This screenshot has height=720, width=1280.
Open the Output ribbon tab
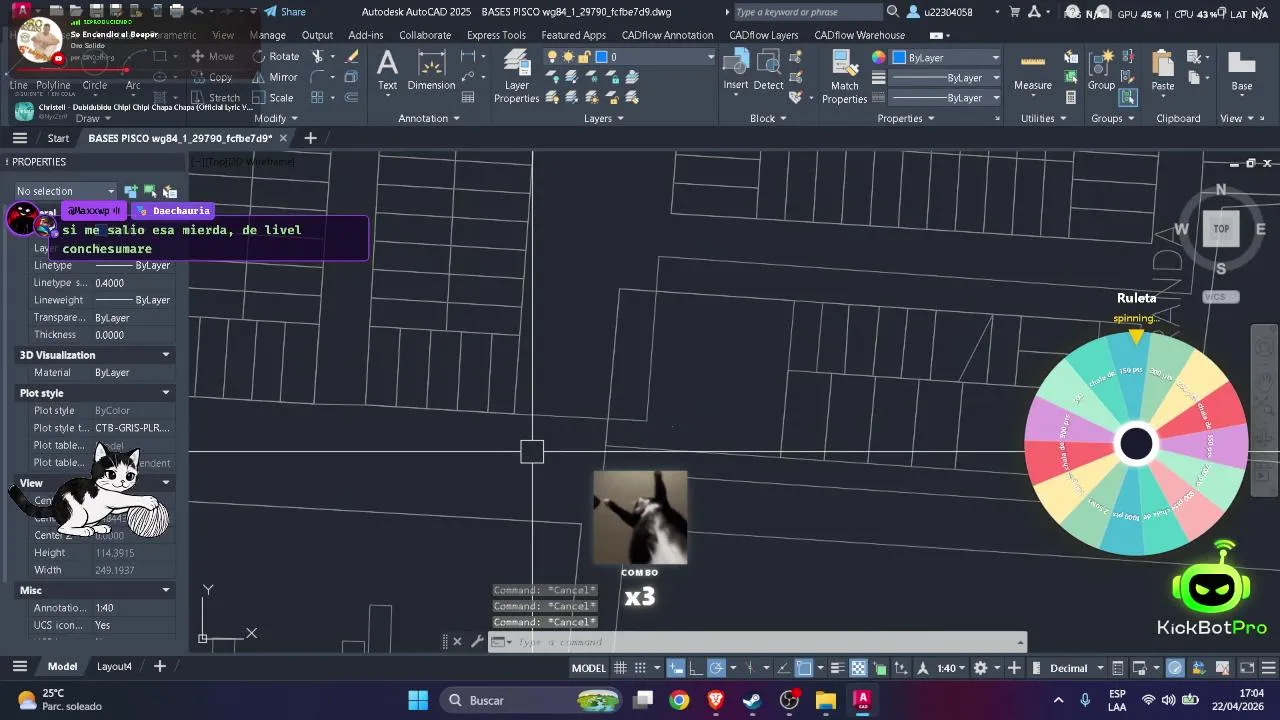[317, 35]
